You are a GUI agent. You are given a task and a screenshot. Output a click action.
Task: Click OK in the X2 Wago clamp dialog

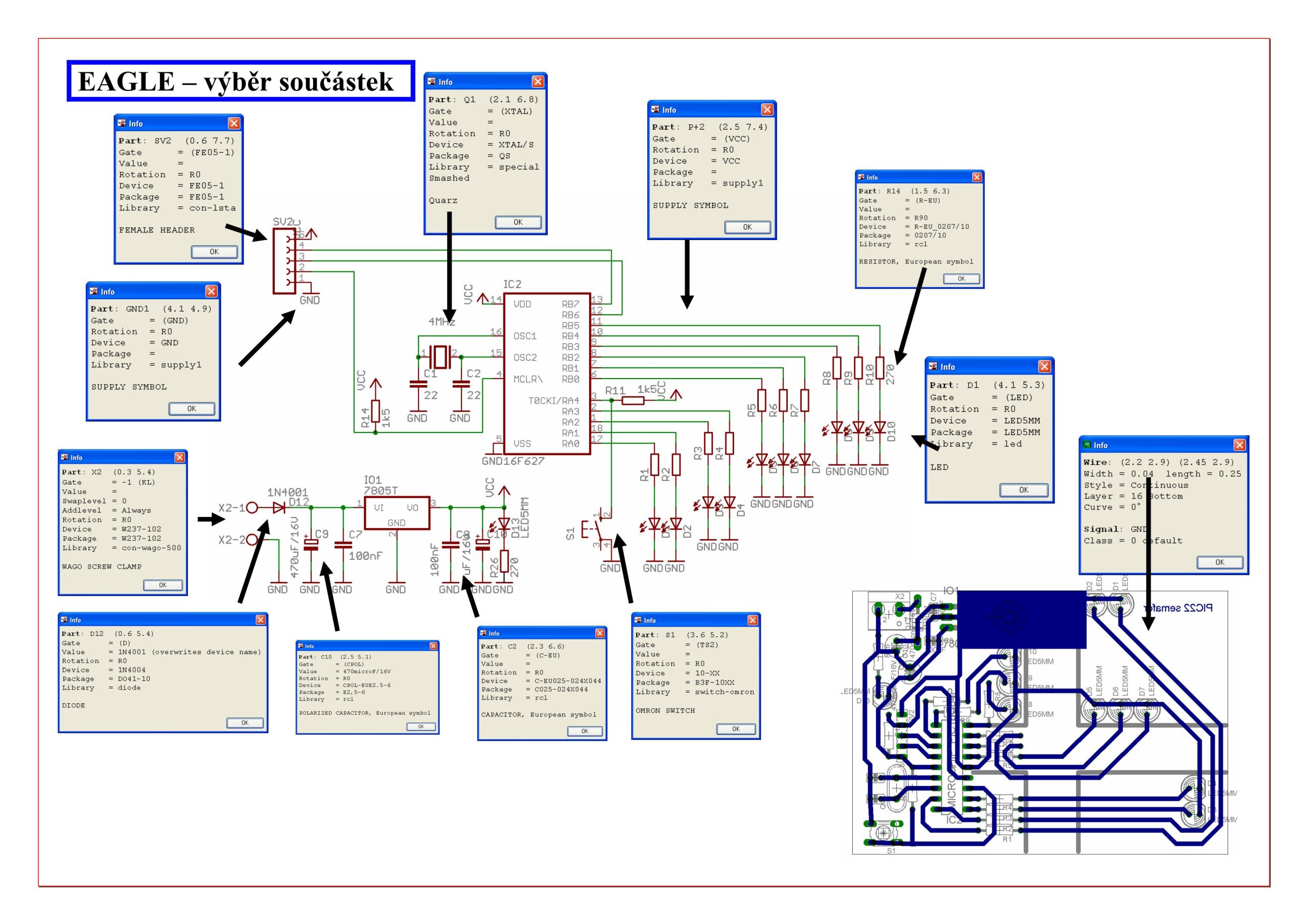(162, 585)
